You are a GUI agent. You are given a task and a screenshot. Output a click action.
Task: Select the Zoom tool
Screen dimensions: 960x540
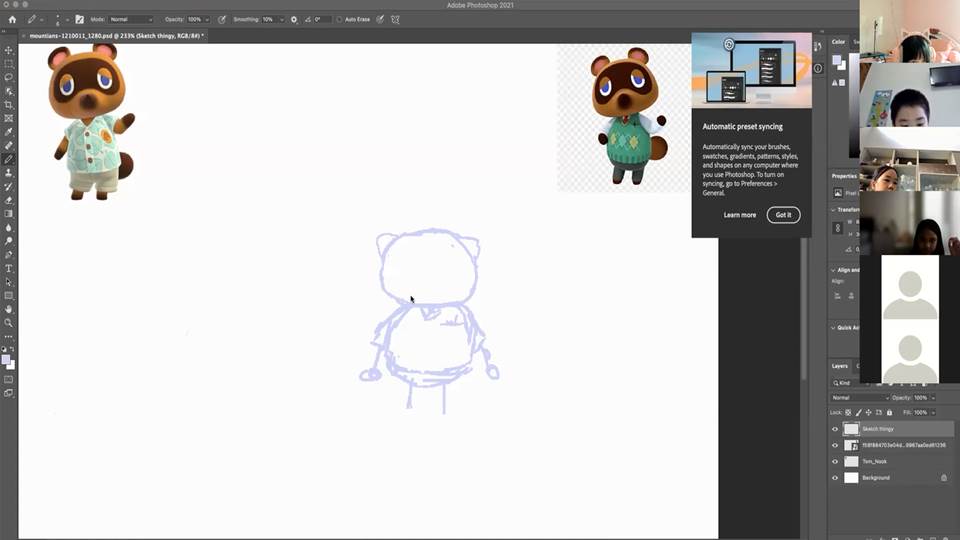(9, 323)
